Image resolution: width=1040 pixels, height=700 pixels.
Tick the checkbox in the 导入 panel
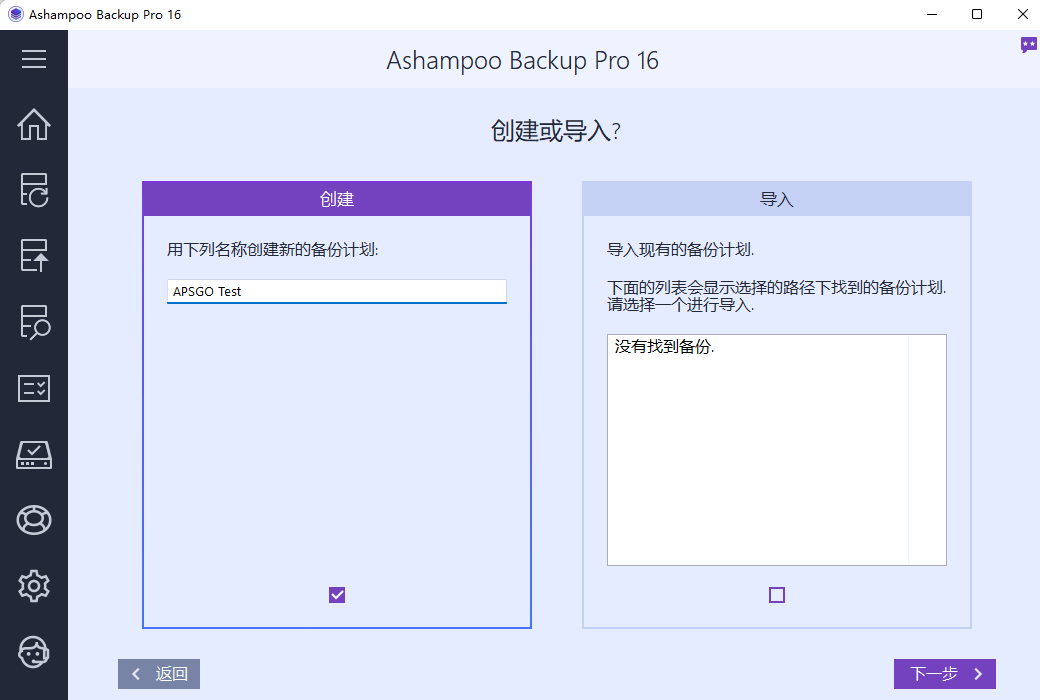point(777,595)
